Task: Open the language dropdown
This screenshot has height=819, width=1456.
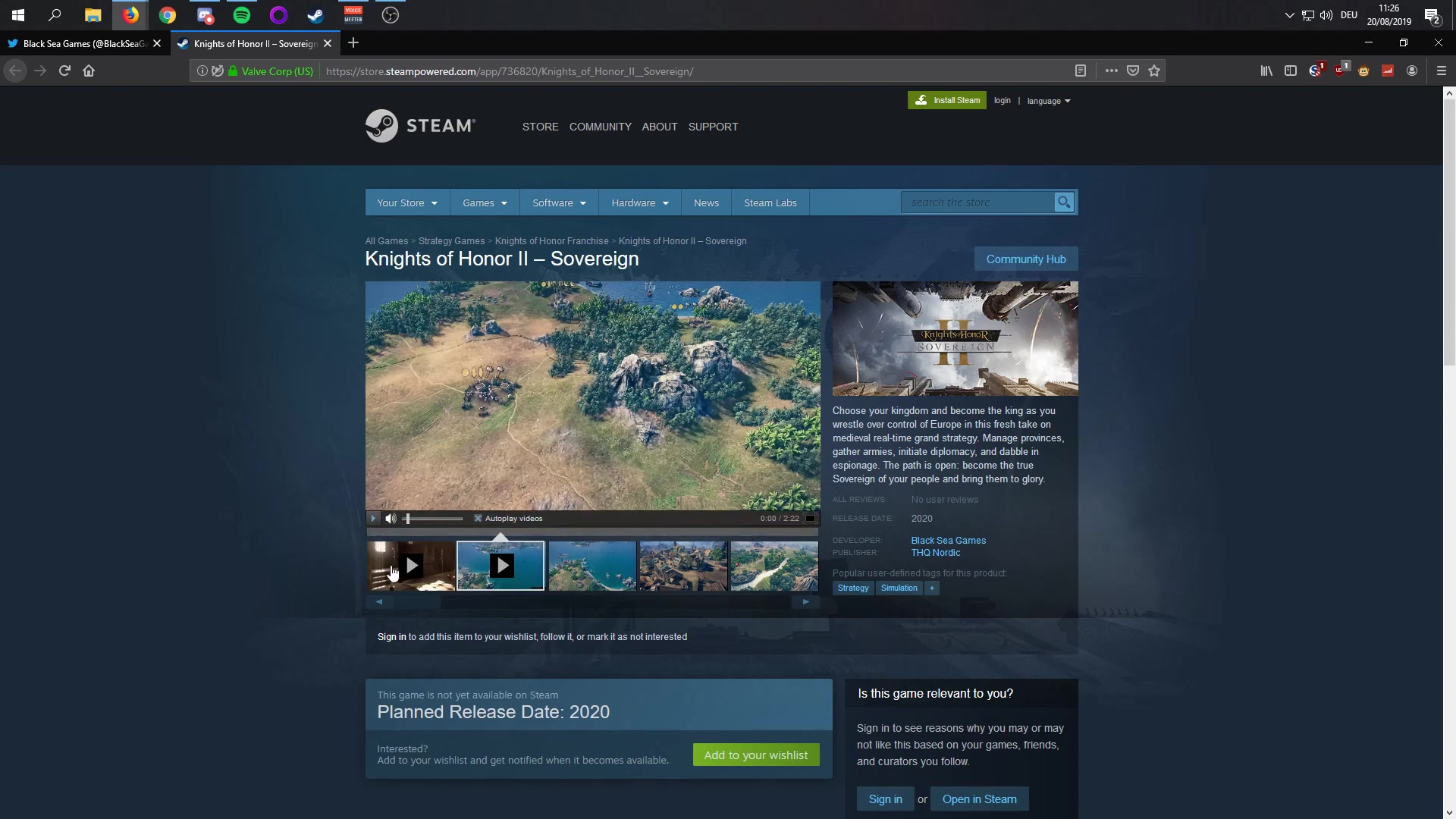Action: [1048, 101]
